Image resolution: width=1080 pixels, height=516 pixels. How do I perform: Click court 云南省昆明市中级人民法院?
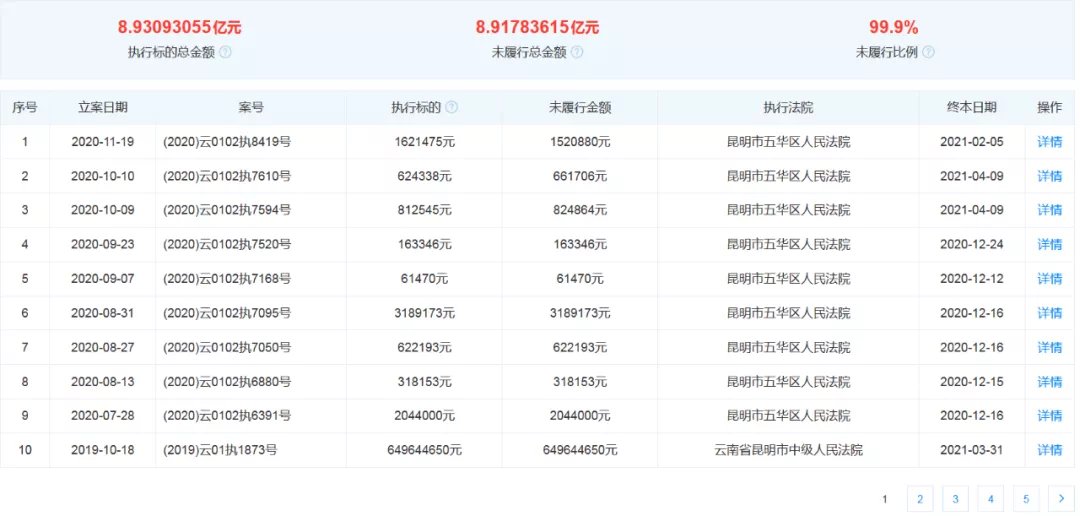click(x=789, y=451)
